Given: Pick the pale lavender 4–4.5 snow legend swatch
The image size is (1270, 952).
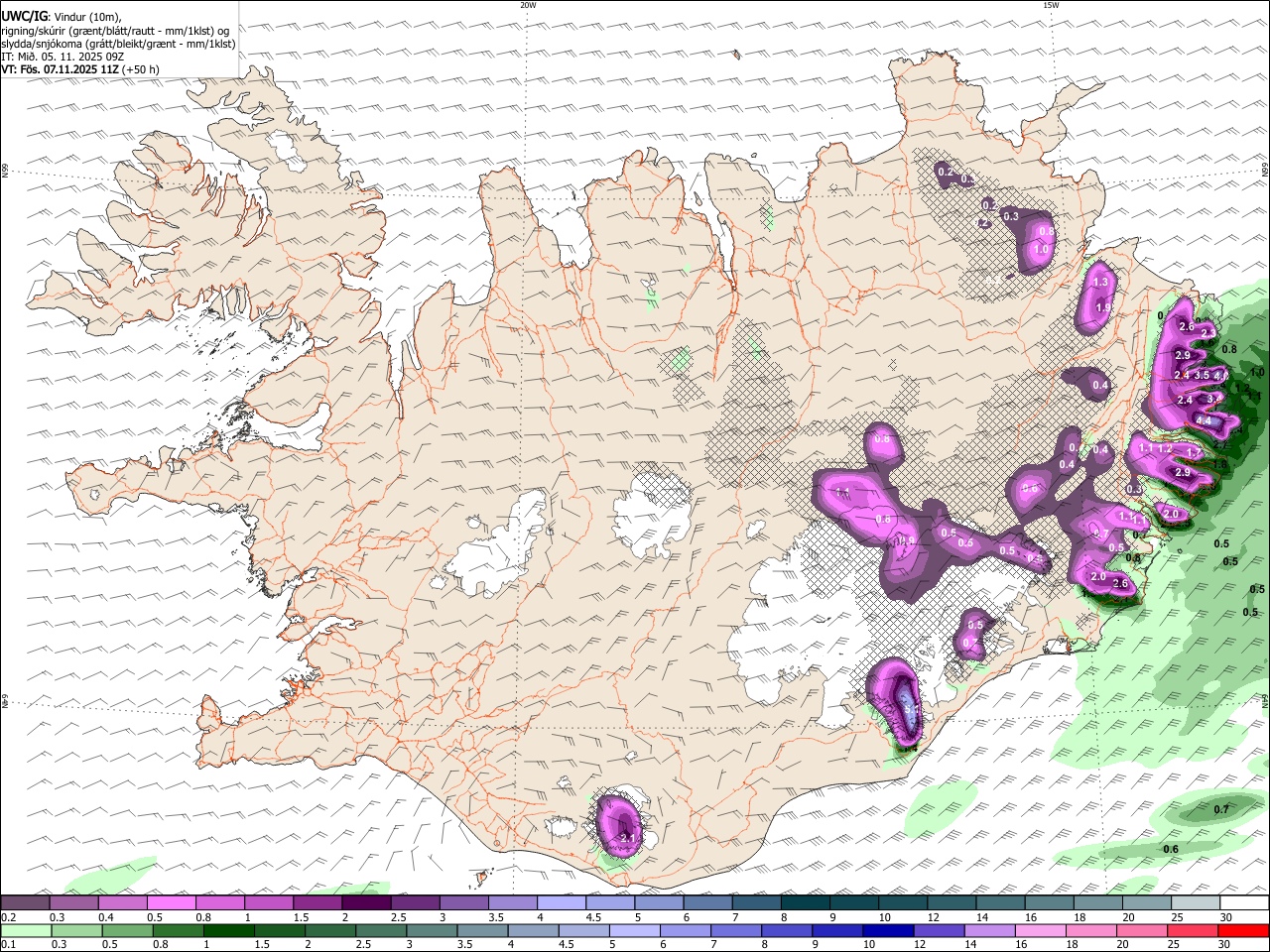Looking at the screenshot, I should (561, 903).
